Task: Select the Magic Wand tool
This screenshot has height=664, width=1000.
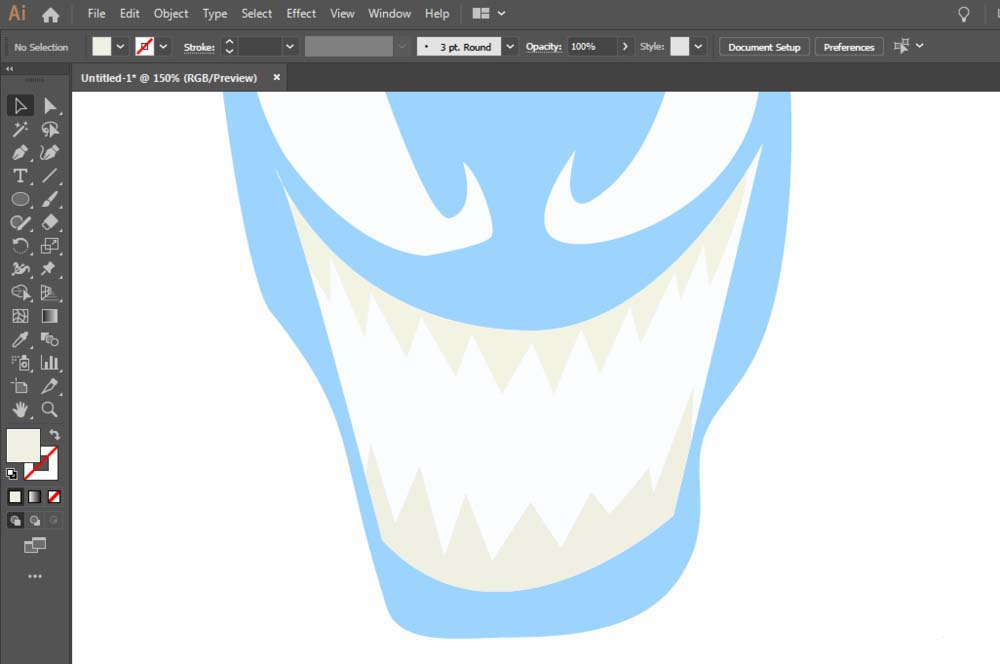Action: 20,129
